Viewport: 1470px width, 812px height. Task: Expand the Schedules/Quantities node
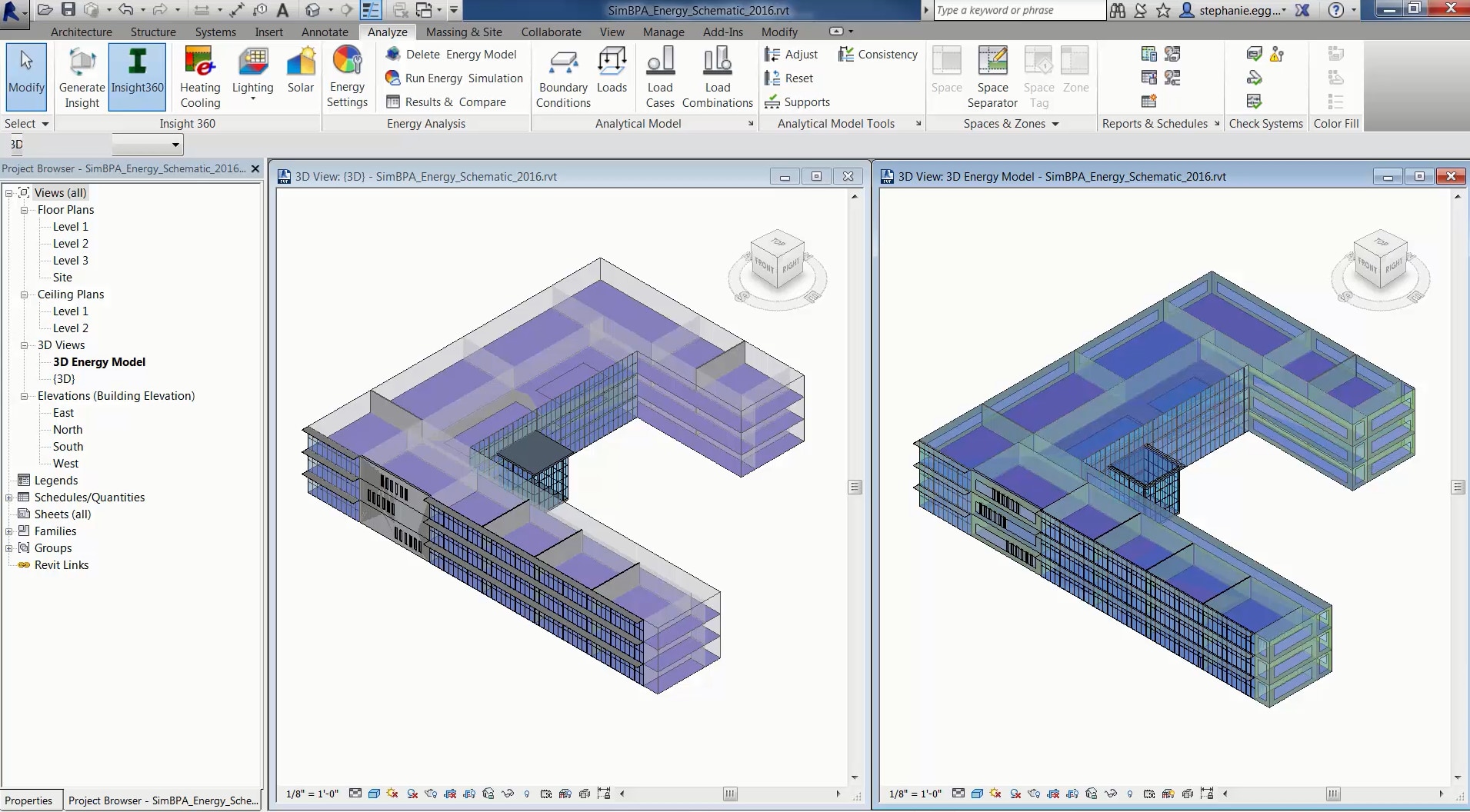8,498
